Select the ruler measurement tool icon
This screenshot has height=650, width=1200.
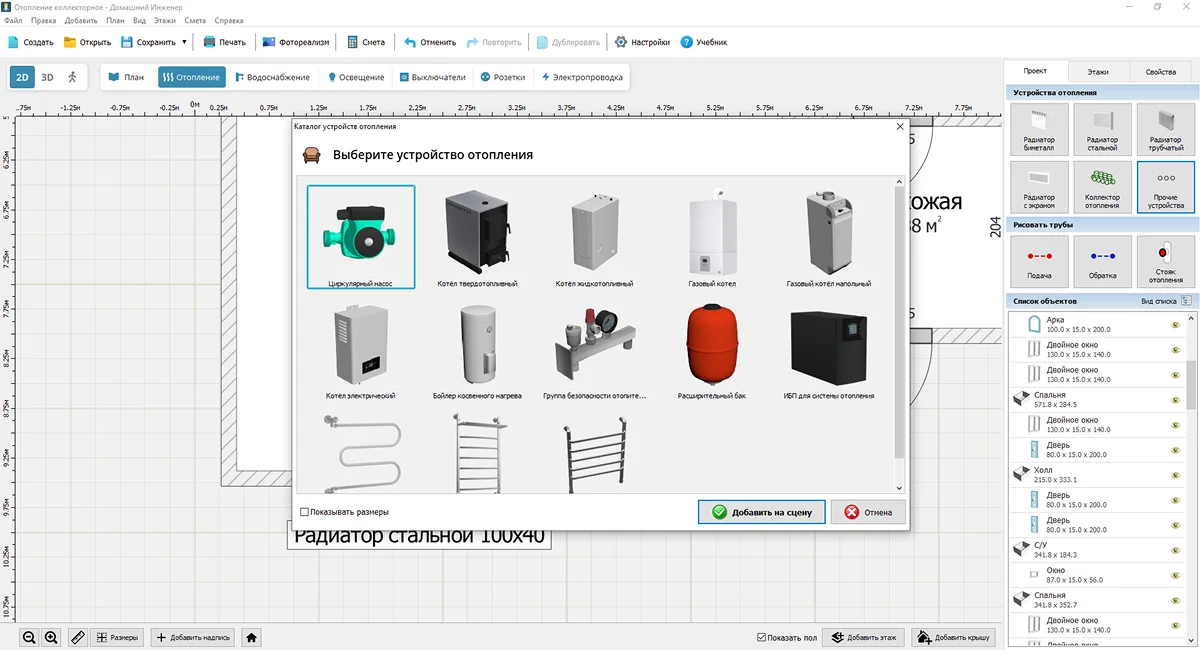(x=77, y=637)
